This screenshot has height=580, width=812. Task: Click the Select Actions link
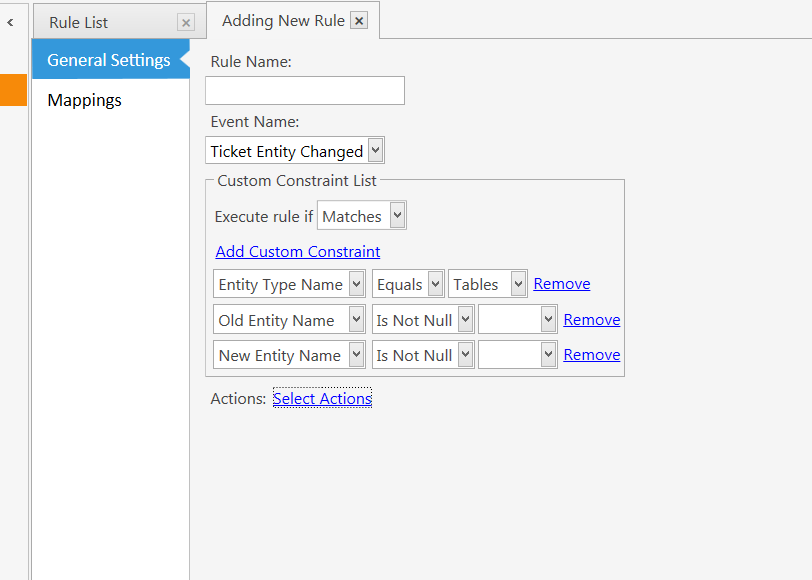pyautogui.click(x=322, y=398)
